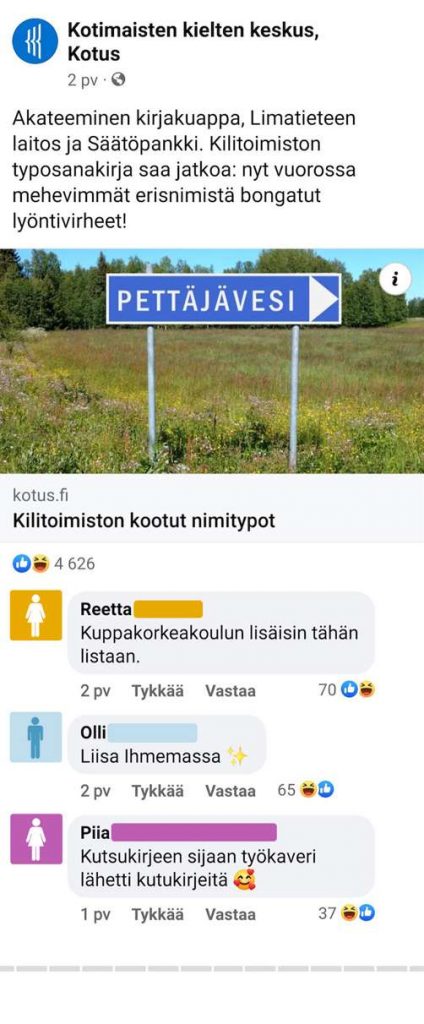Reply to Reetta's comment with Vastaa
This screenshot has height=1024, width=424.
pos(230,691)
